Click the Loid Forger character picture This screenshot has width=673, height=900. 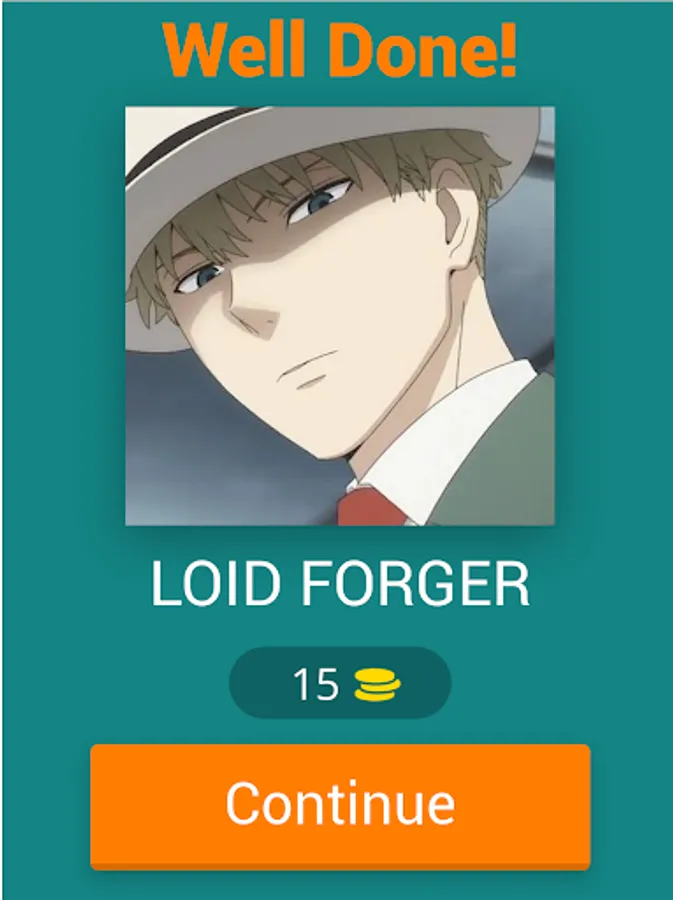[x=340, y=316]
